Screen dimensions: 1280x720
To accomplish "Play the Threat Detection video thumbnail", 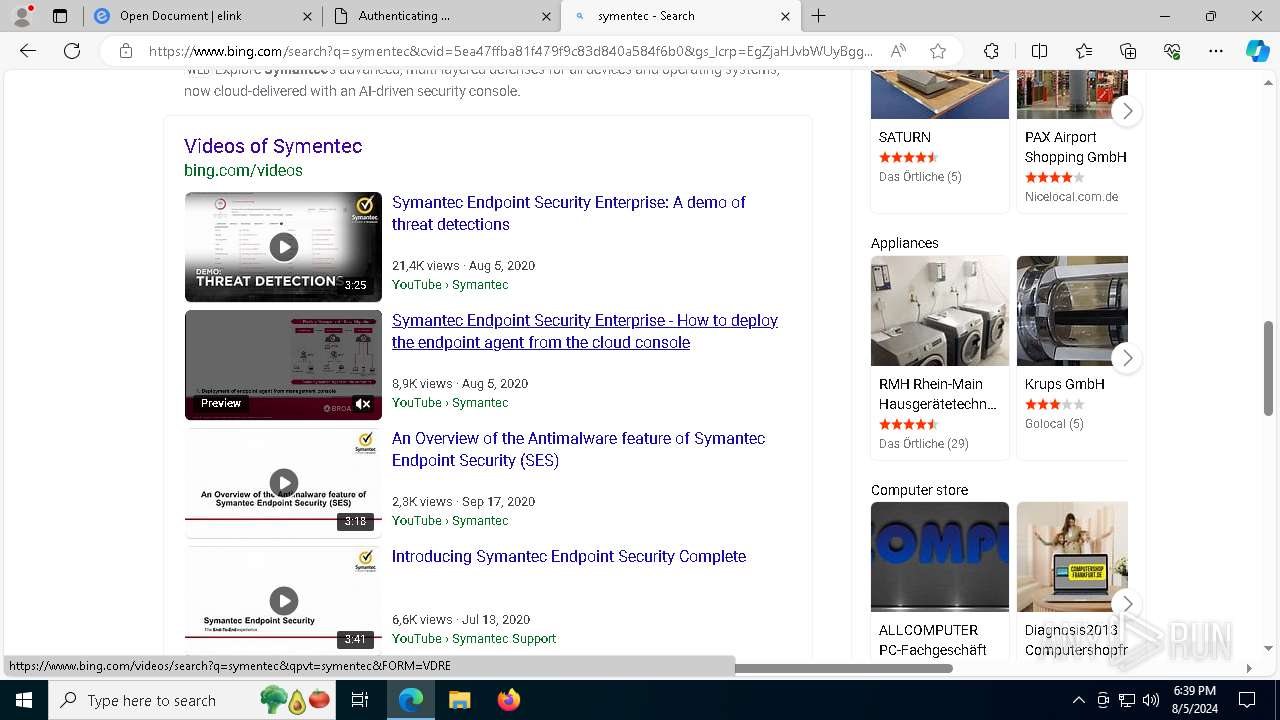I will click(283, 246).
